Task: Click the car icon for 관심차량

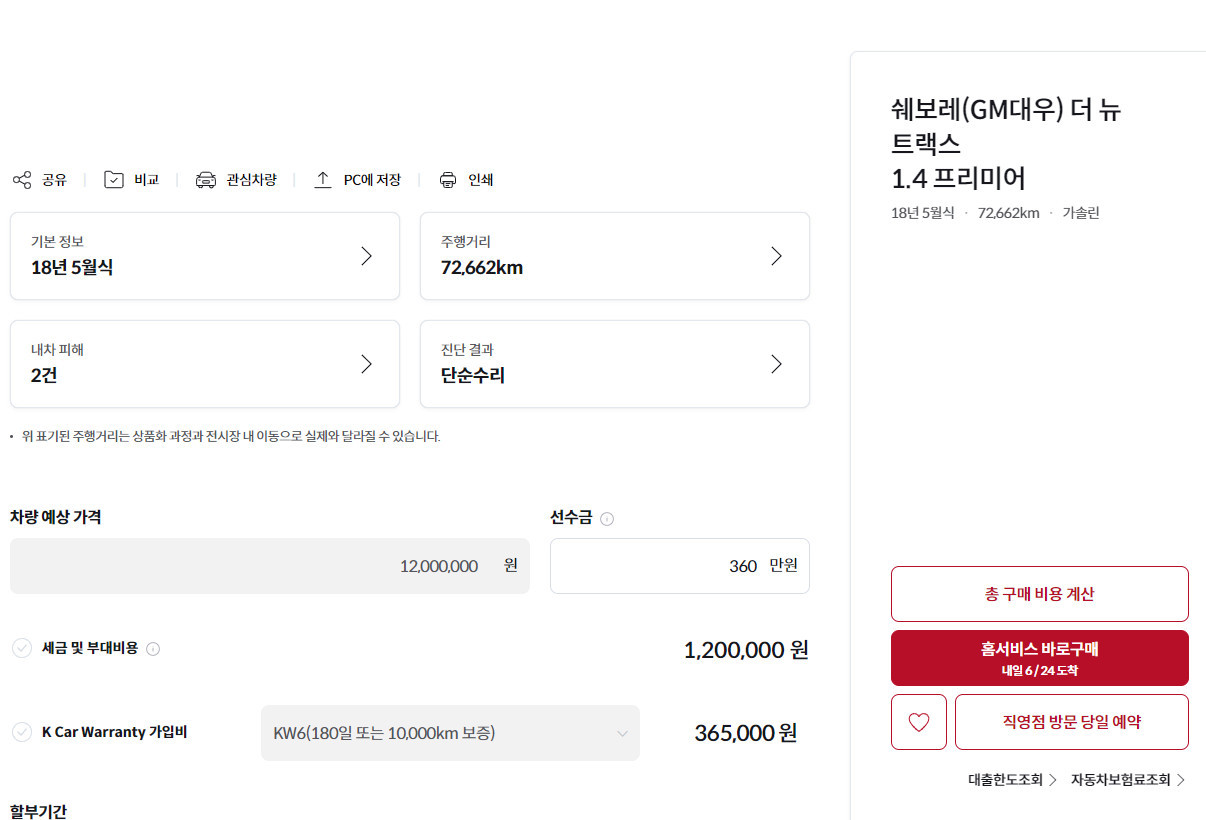Action: pos(206,180)
